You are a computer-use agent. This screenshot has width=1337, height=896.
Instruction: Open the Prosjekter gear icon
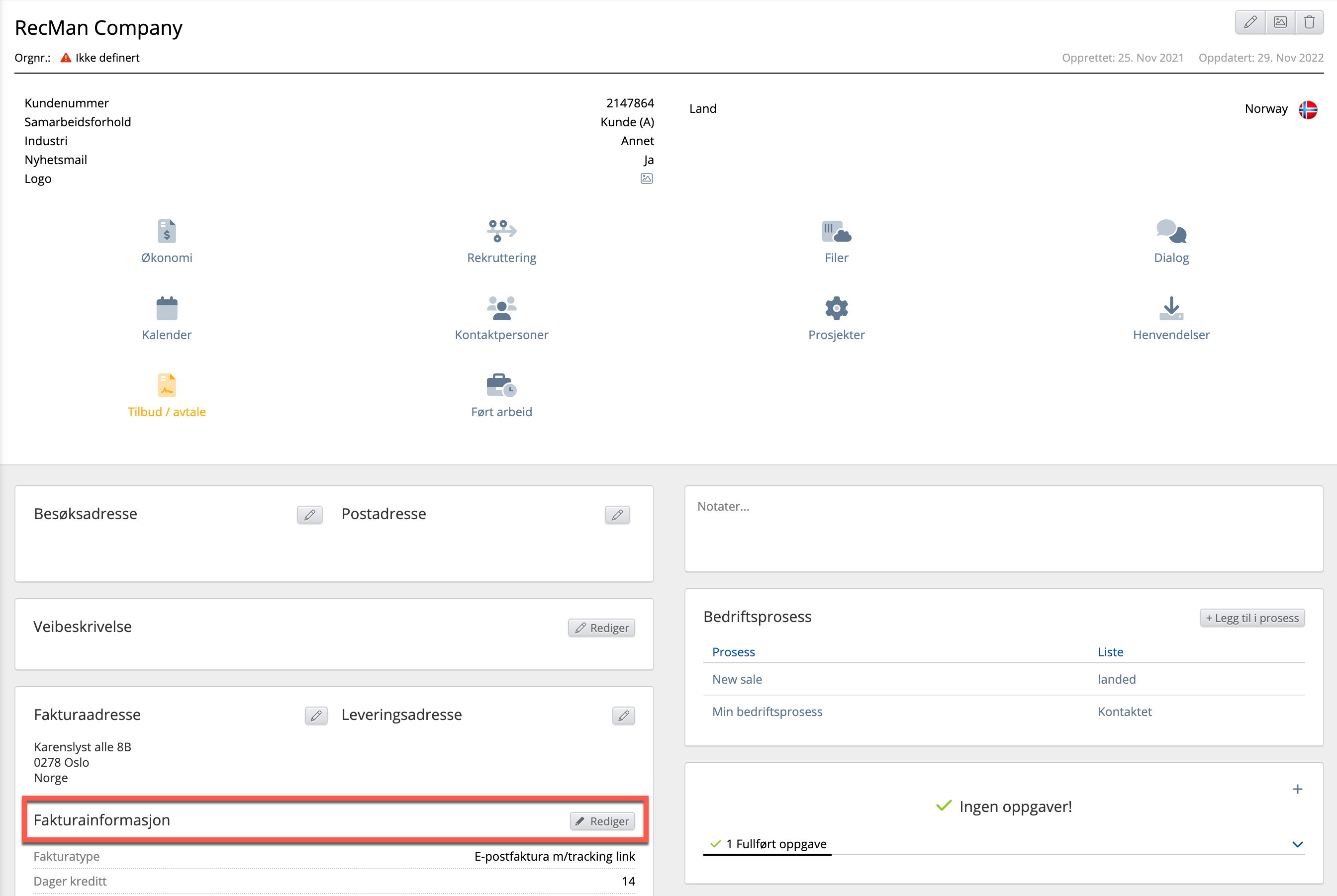[x=836, y=309]
